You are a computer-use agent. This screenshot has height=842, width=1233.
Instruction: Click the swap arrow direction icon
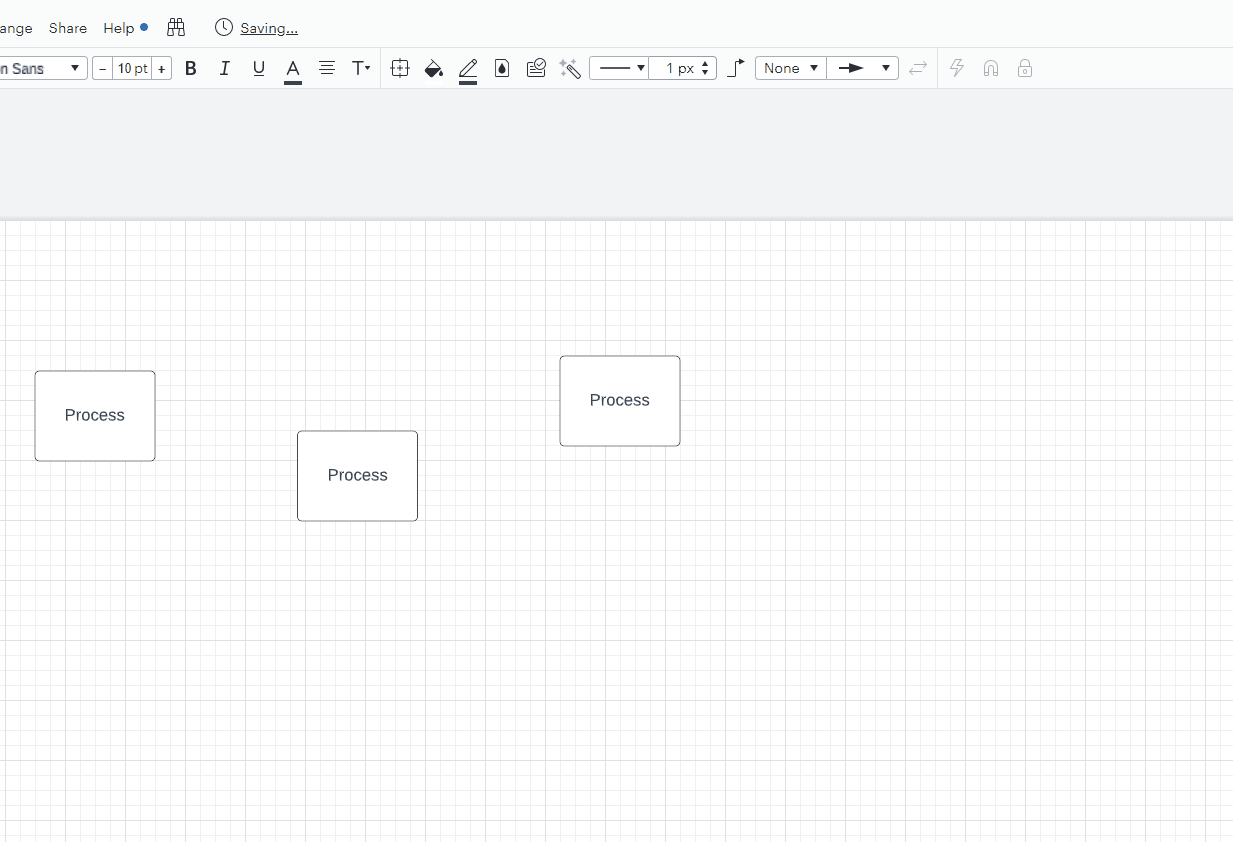[918, 68]
